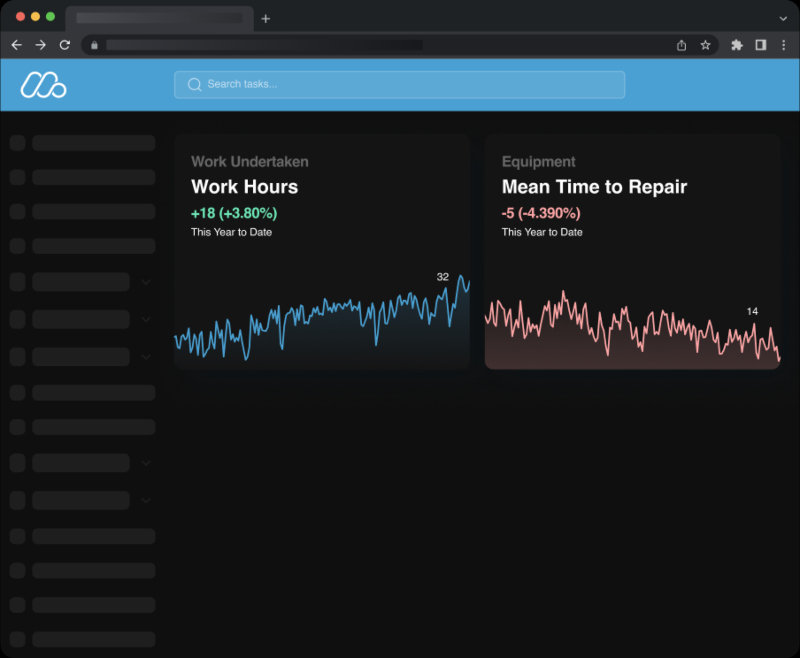This screenshot has width=800, height=658.
Task: Click the Search tasks input field
Action: tap(399, 85)
